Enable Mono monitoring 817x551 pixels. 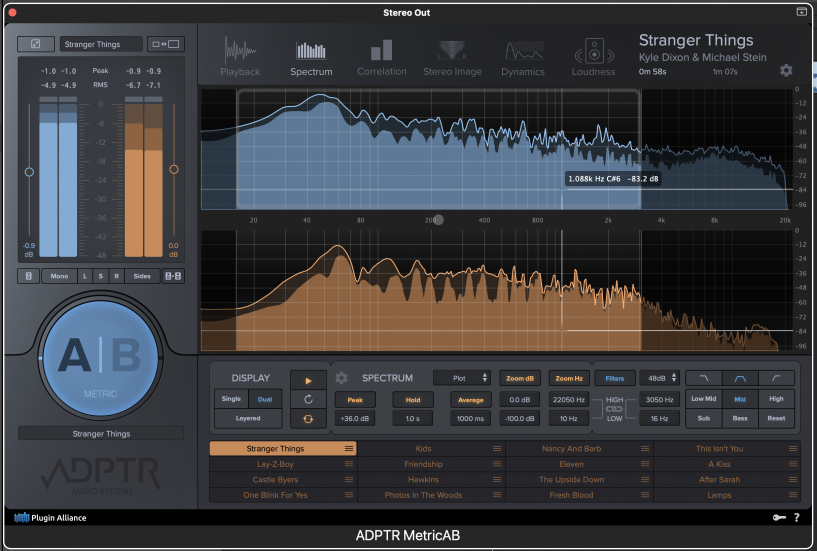click(x=60, y=276)
